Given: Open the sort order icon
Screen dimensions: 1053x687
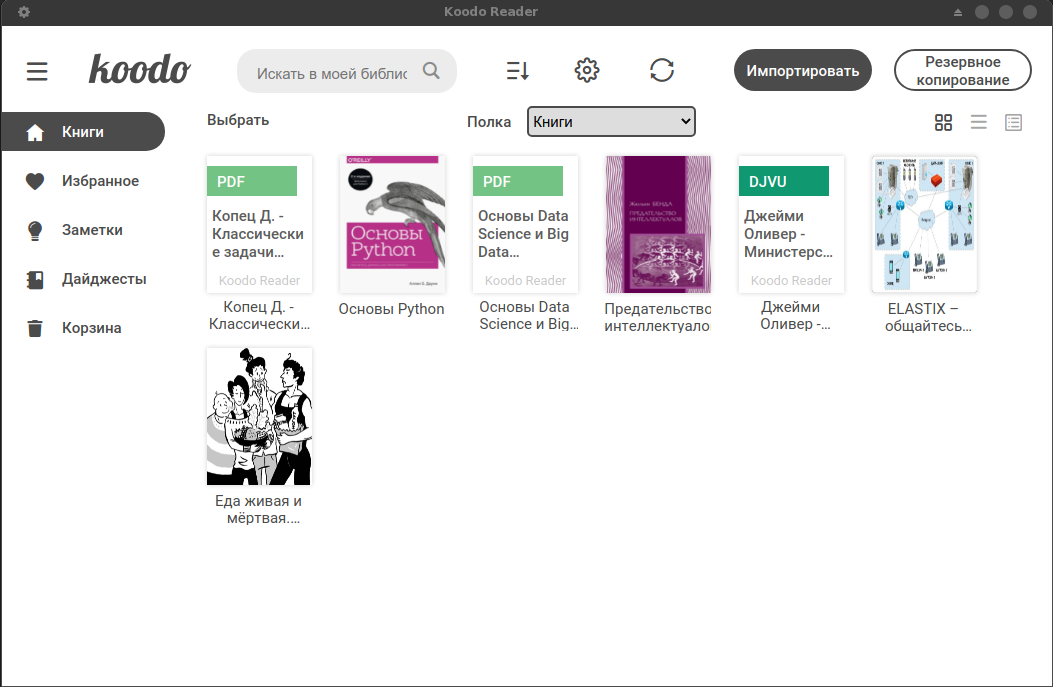Looking at the screenshot, I should 517,71.
